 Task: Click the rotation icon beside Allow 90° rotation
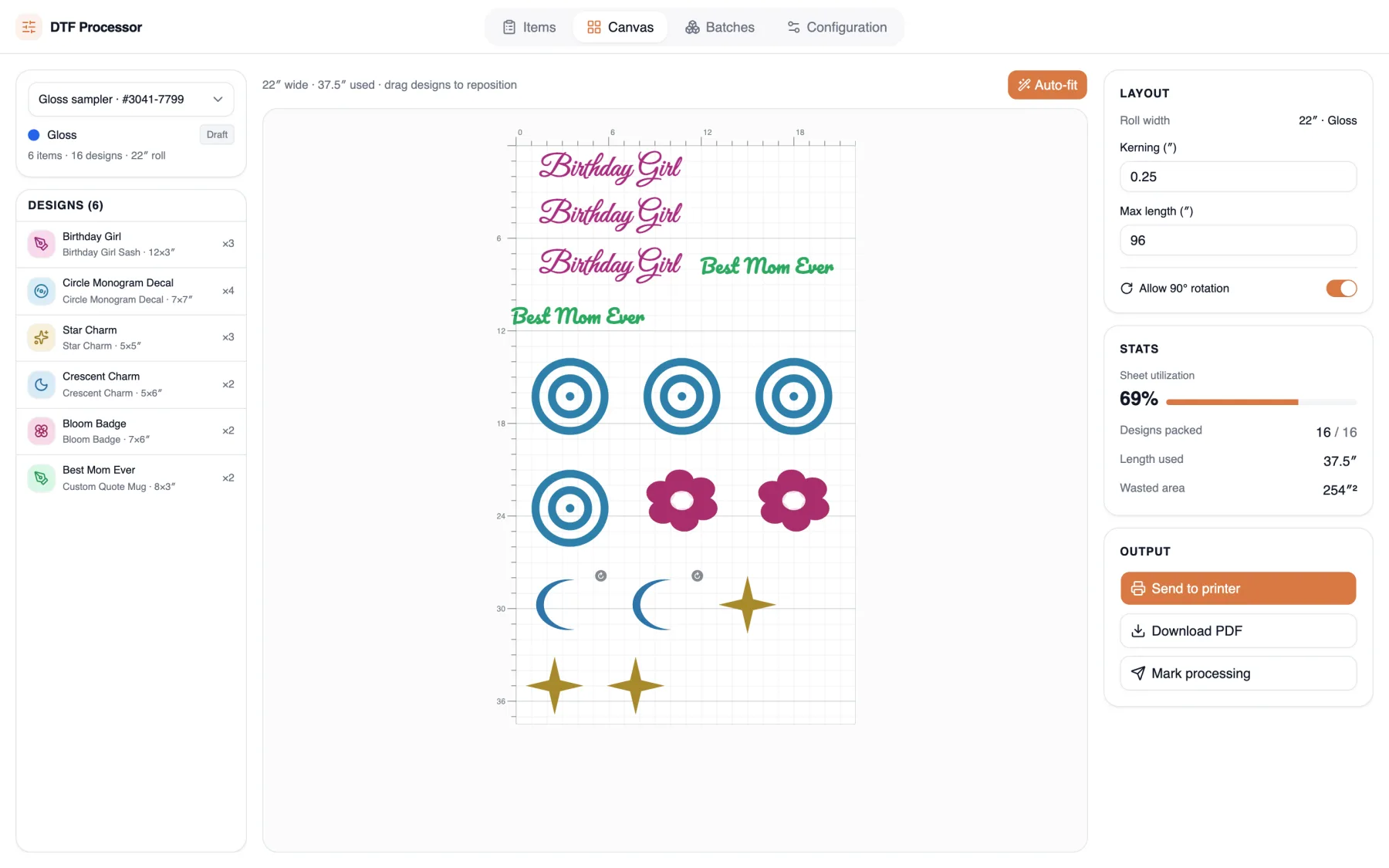tap(1127, 288)
